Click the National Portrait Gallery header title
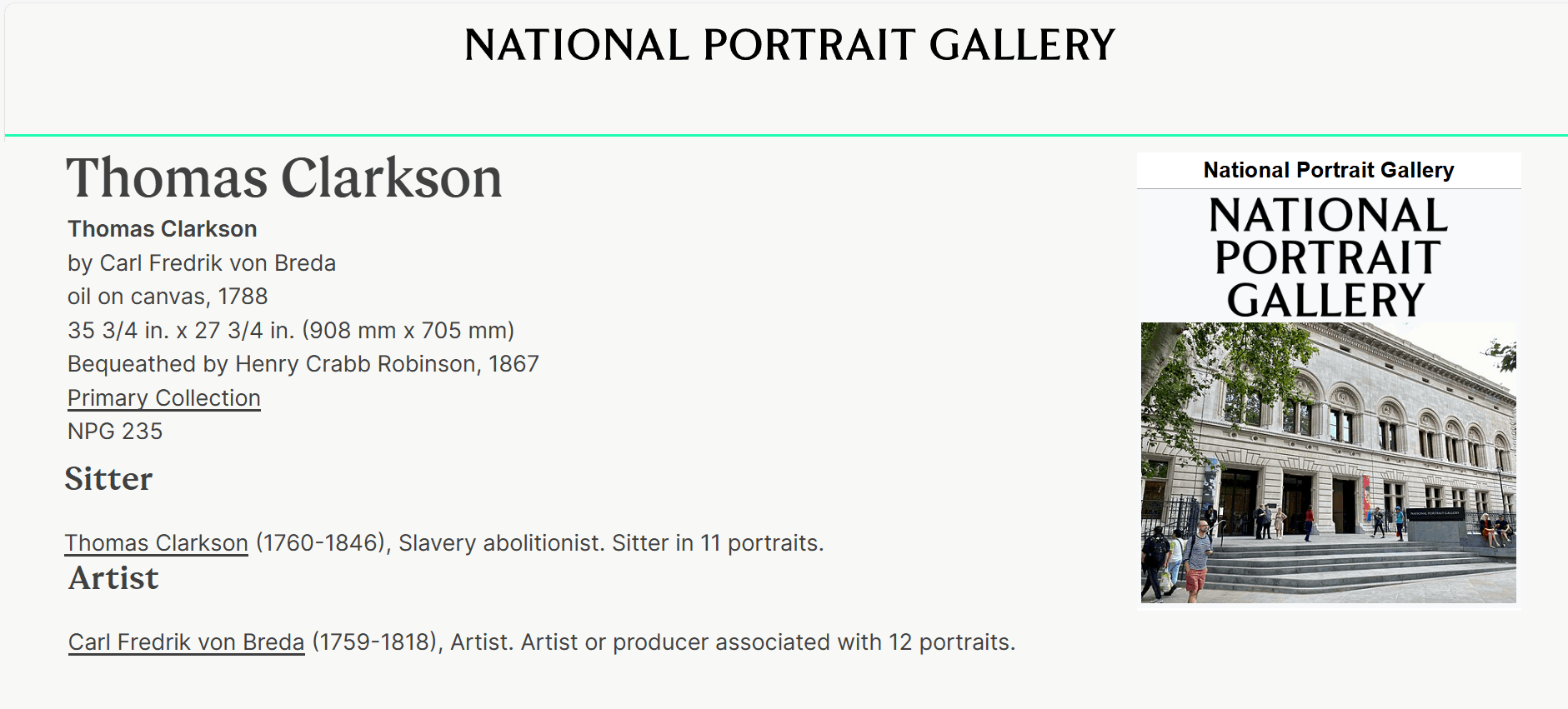 coord(789,45)
